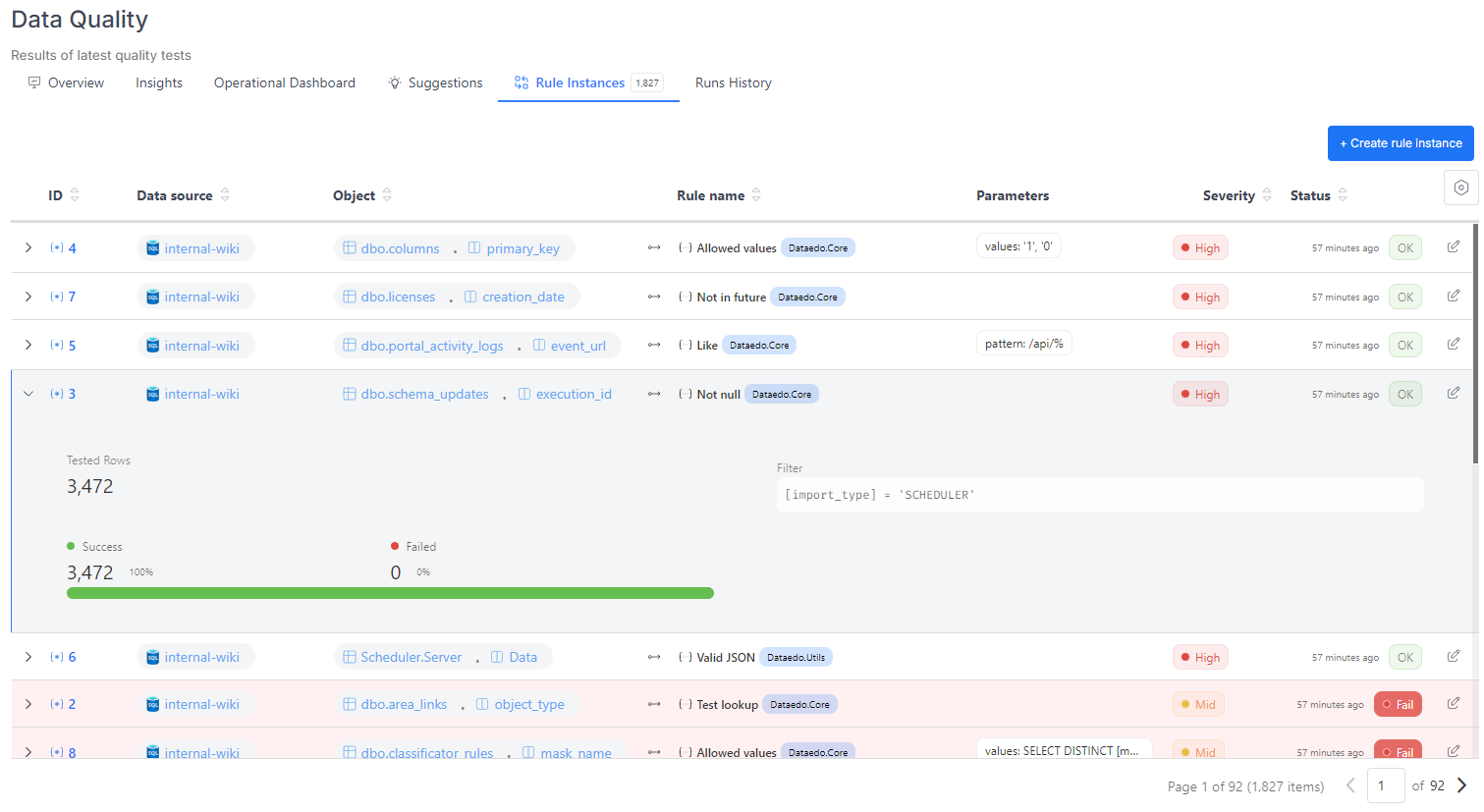
Task: Go to next page arrow
Action: pyautogui.click(x=1461, y=785)
